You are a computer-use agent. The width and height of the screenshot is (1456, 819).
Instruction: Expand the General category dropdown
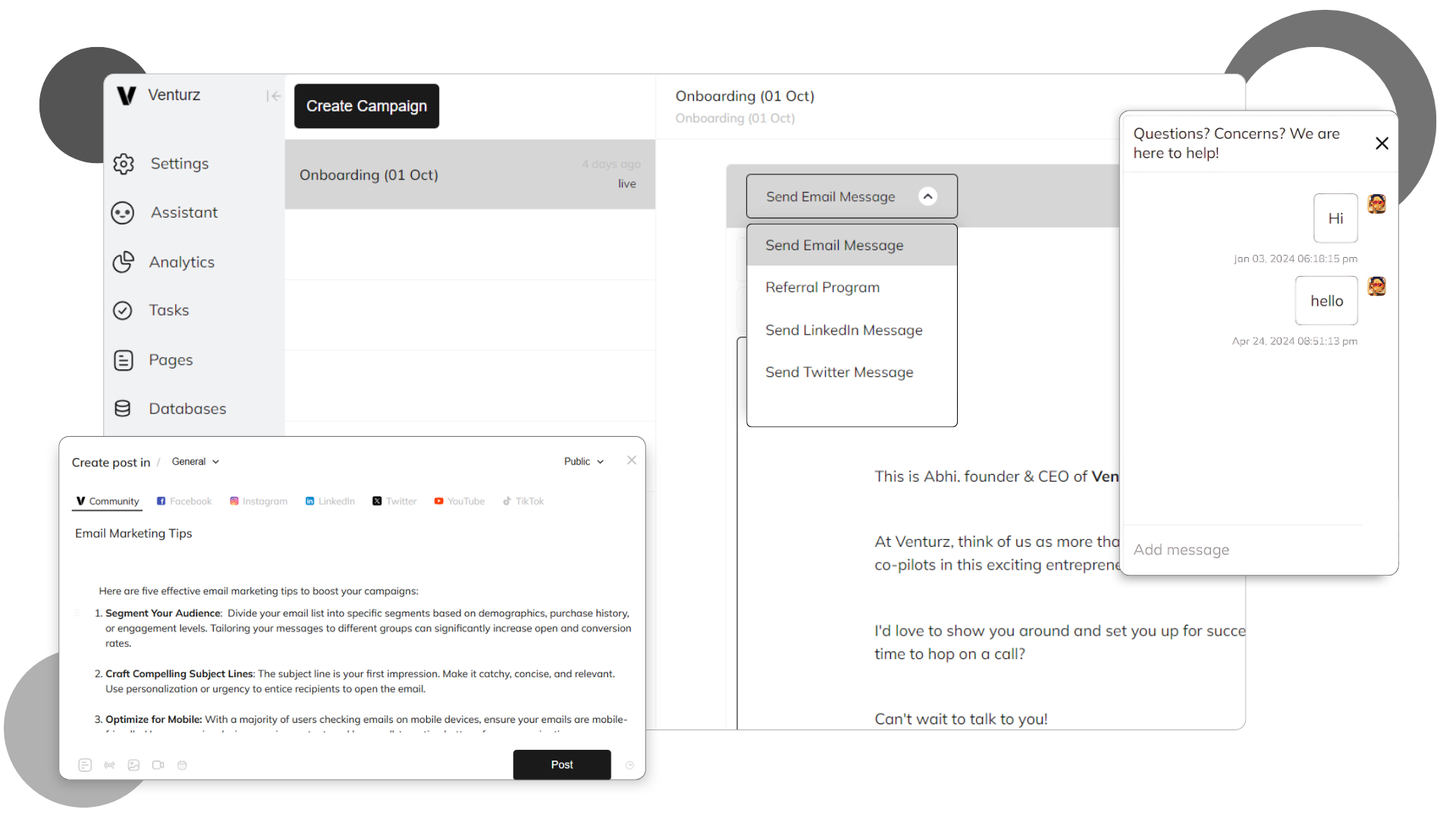(x=196, y=462)
